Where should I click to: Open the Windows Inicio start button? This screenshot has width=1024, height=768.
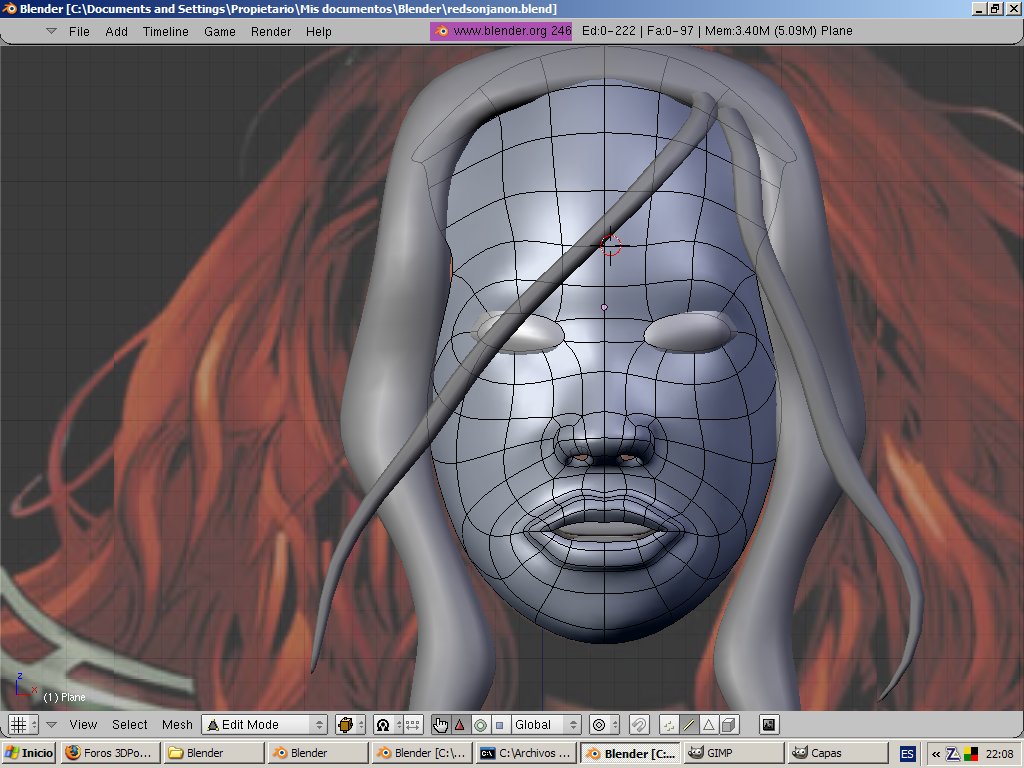(29, 753)
